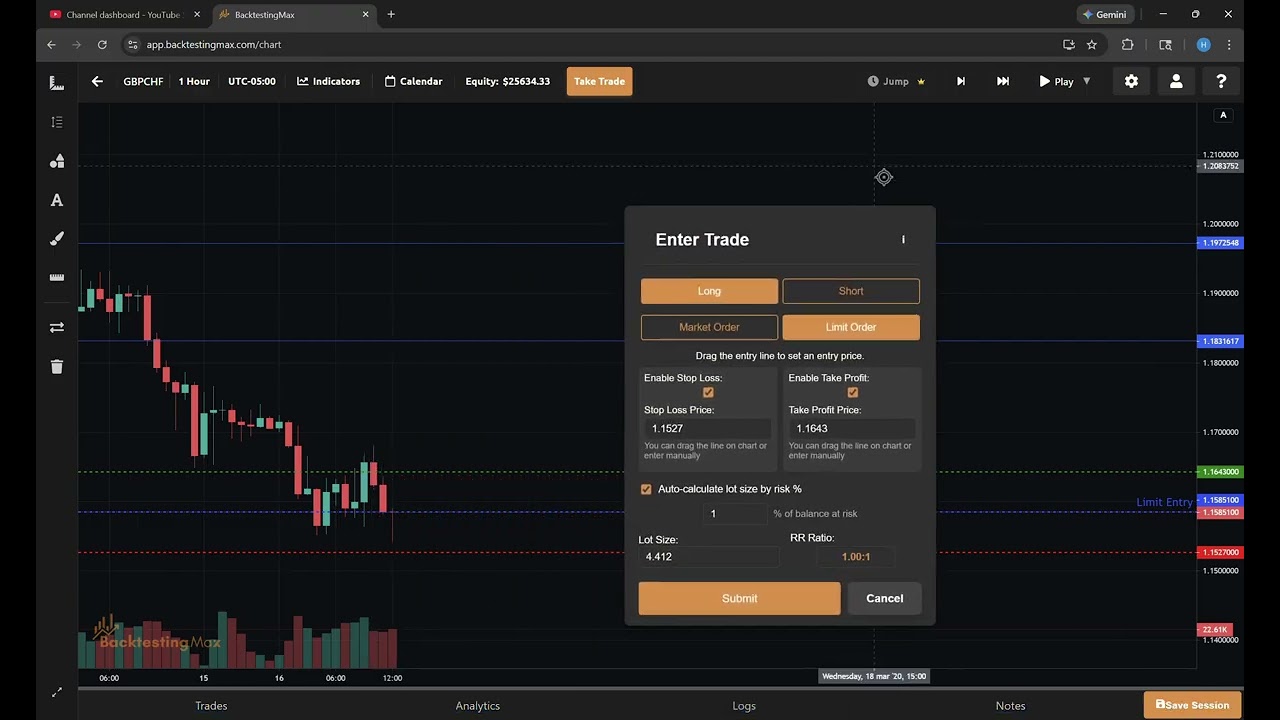Click the green 1.1643000 take profit price label
1280x720 pixels.
[1220, 471]
